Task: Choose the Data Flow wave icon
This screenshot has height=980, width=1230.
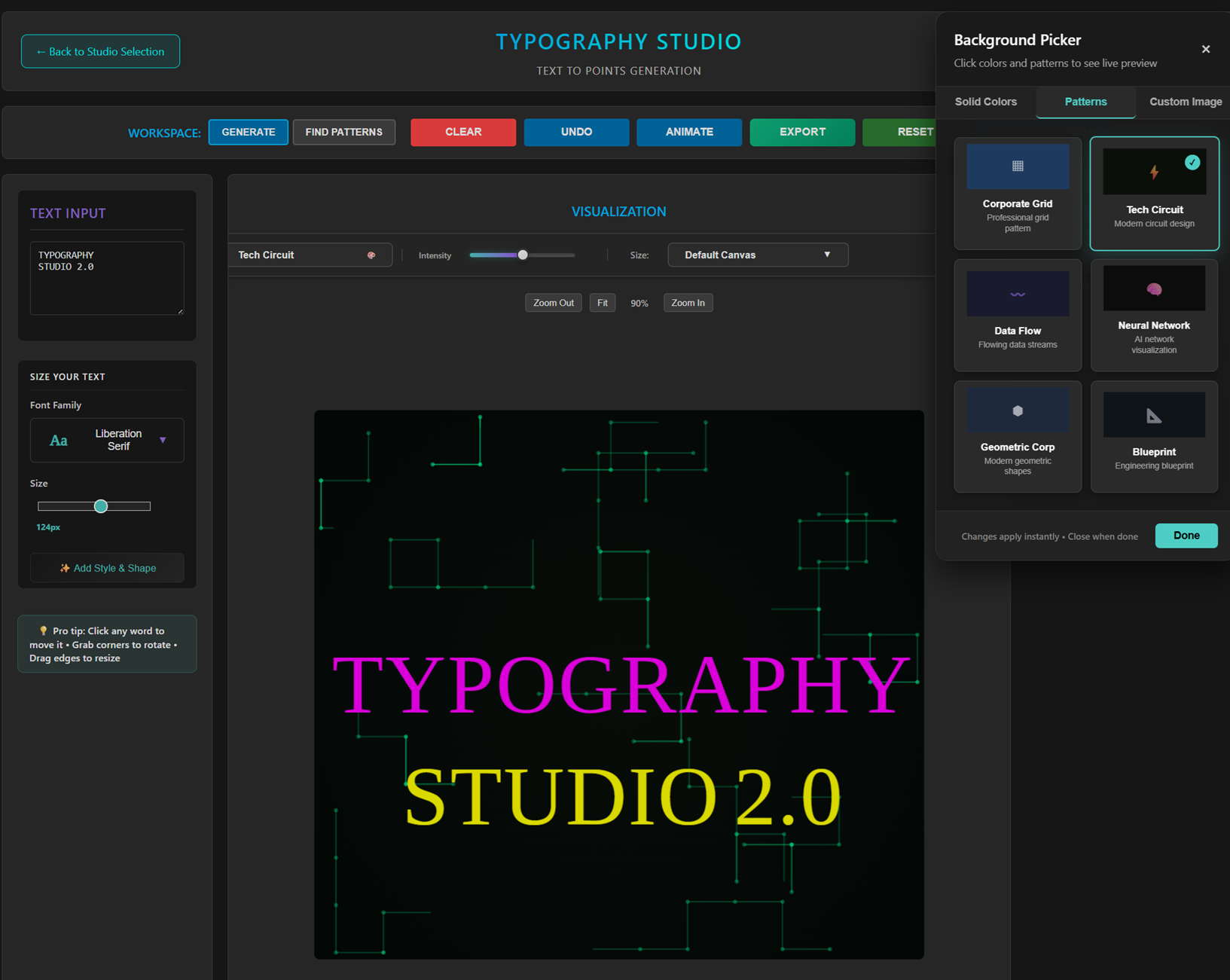Action: tap(1017, 294)
